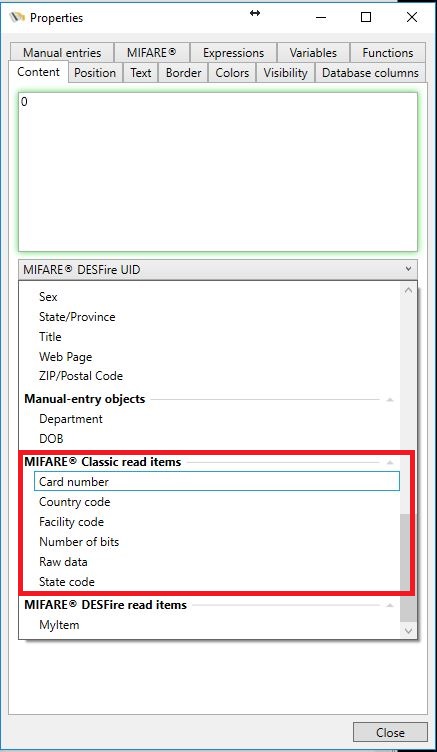The height and width of the screenshot is (752, 437).
Task: Click the Close button
Action: tap(390, 732)
